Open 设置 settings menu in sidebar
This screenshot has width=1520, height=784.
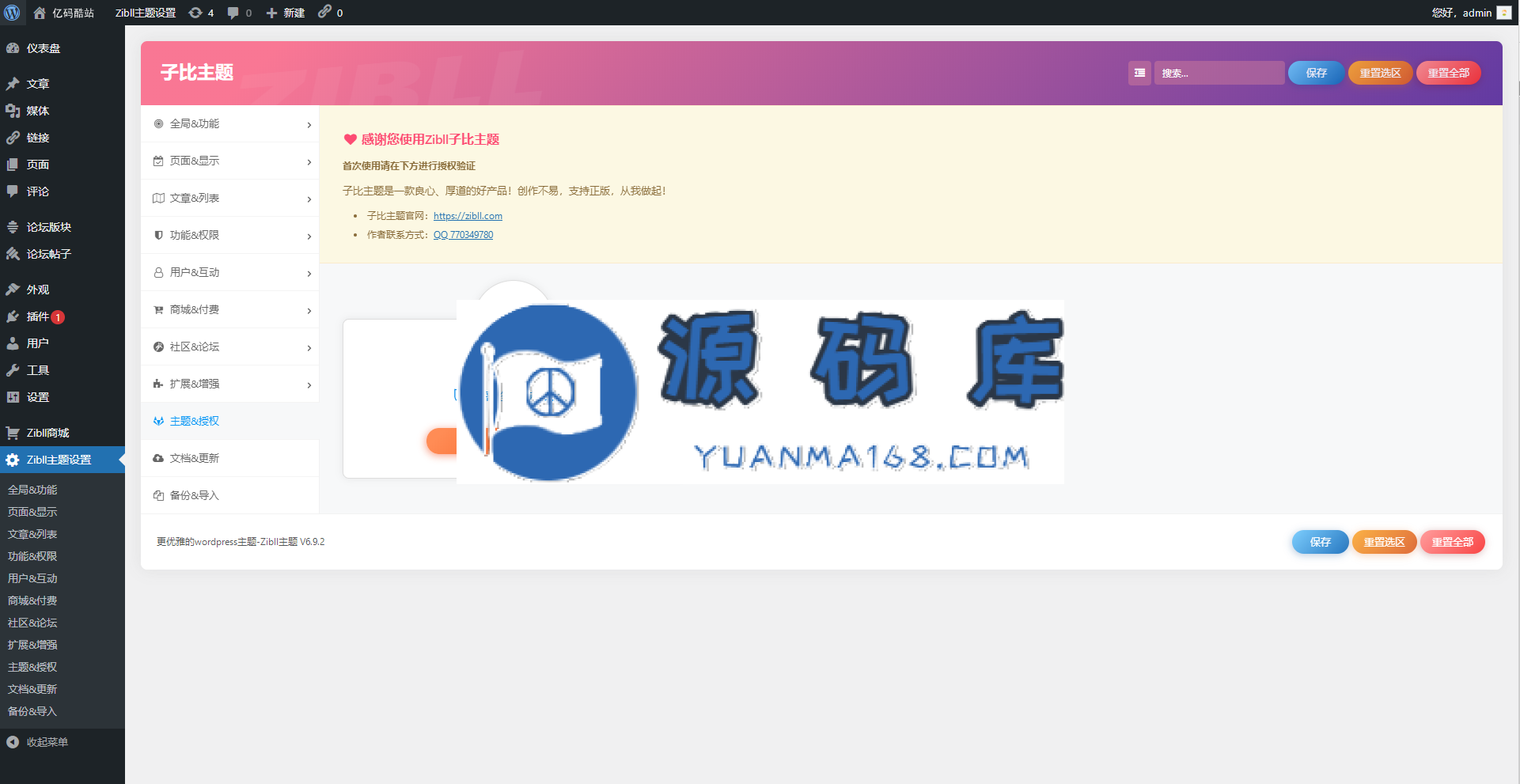(63, 397)
